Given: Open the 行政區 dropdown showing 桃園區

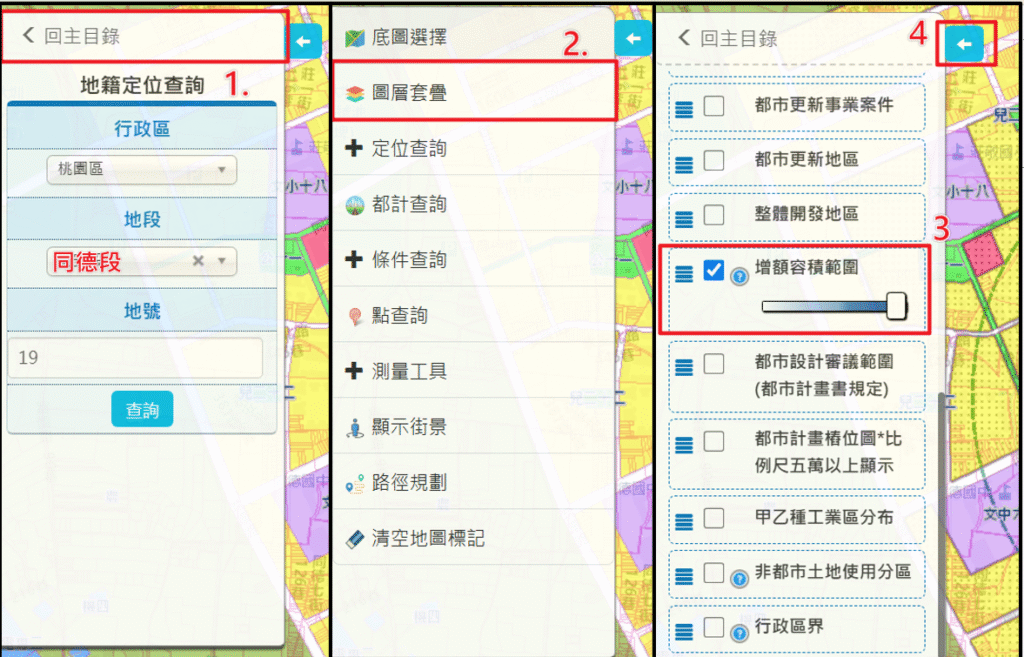Looking at the screenshot, I should pyautogui.click(x=141, y=170).
